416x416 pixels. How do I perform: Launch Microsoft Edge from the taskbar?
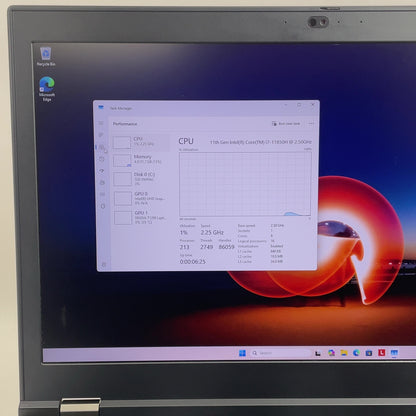pyautogui.click(x=356, y=353)
